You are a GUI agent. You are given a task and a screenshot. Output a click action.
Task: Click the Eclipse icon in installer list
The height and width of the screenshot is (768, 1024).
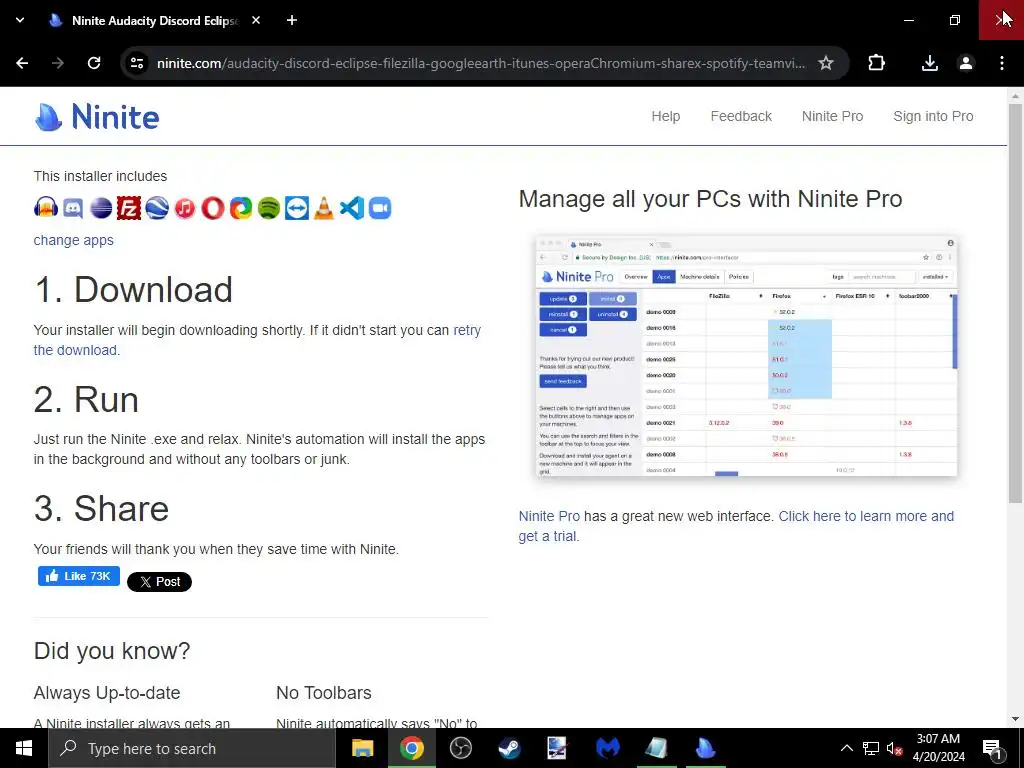click(101, 208)
